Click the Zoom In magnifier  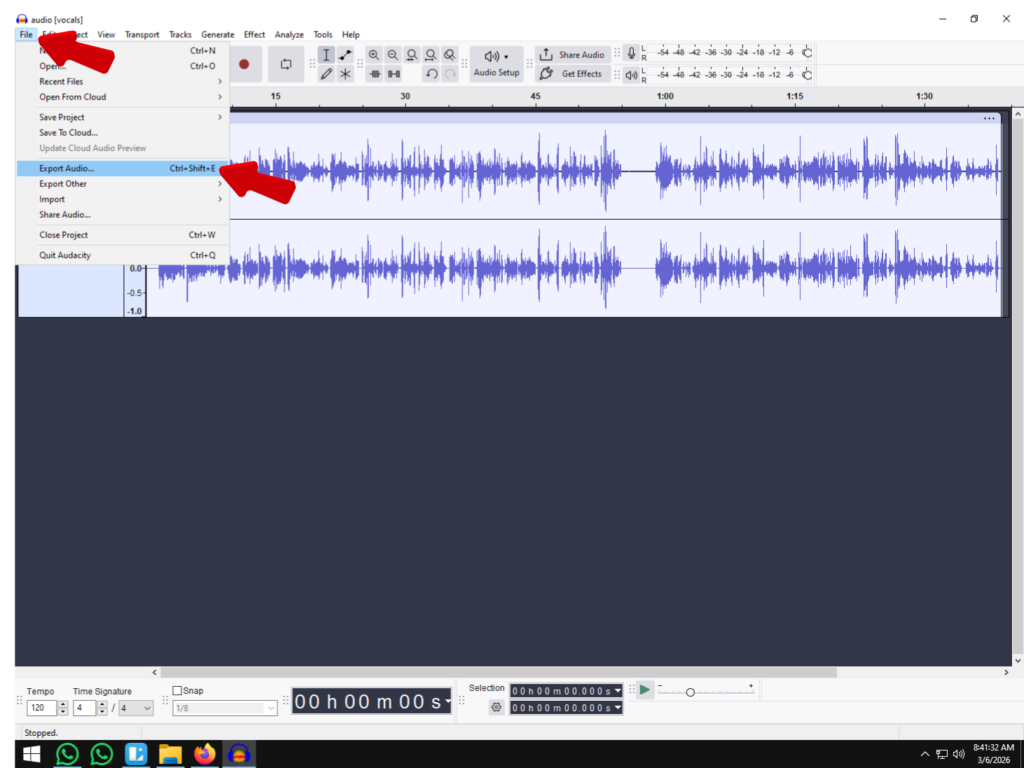[374, 55]
